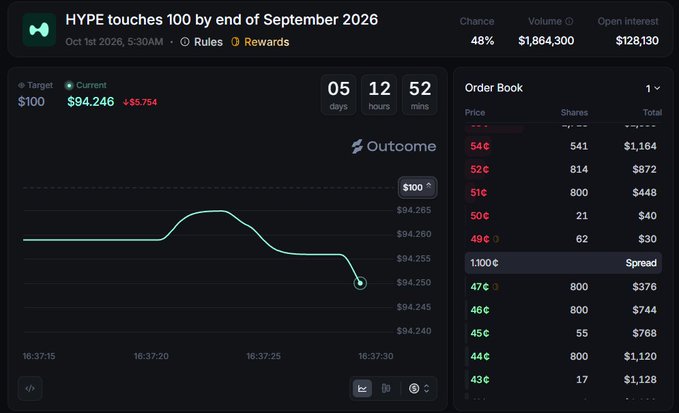Select the 51¢ ask price
The width and height of the screenshot is (679, 413).
(479, 193)
